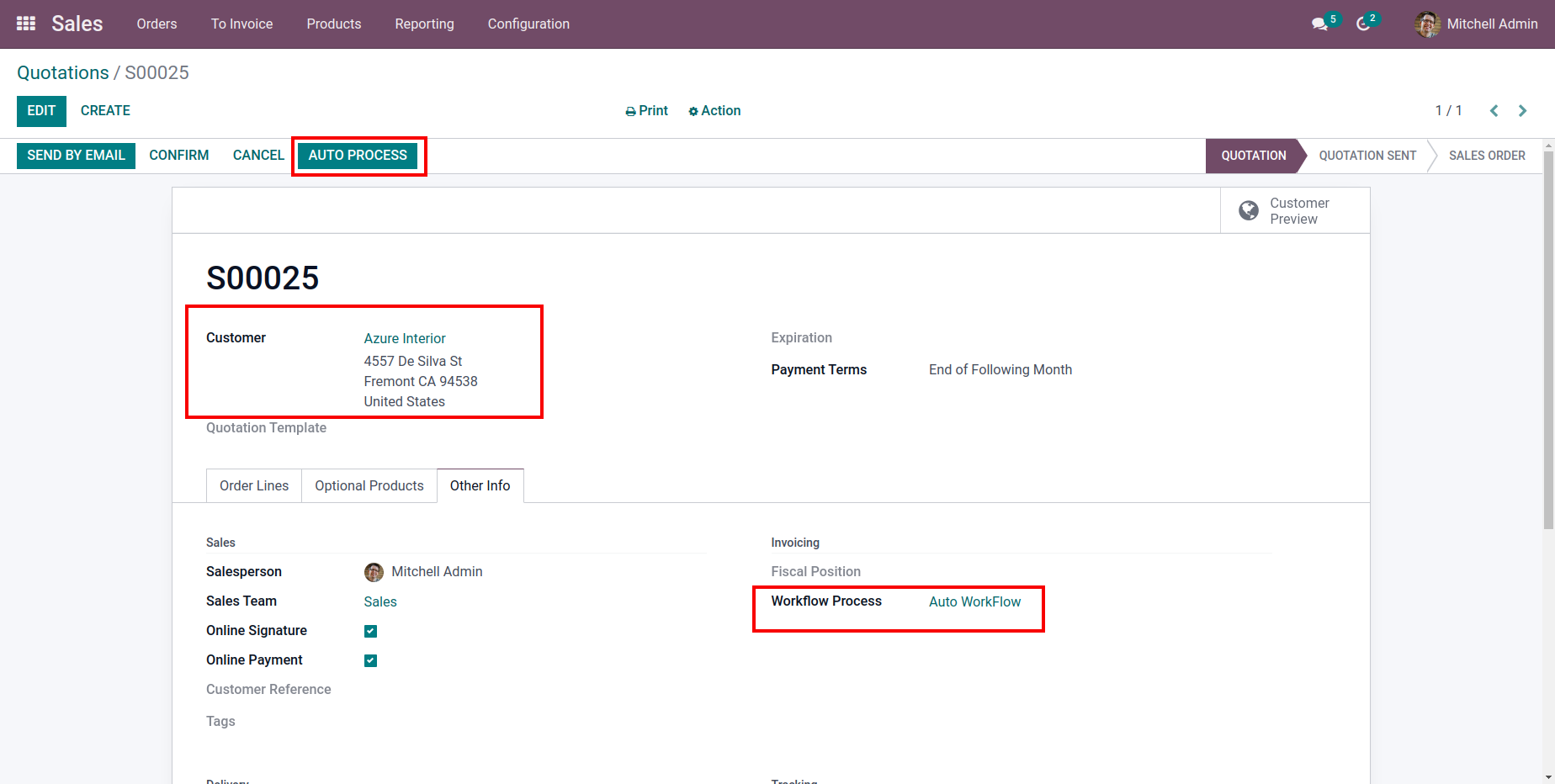1555x784 pixels.
Task: Open the Print dropdown
Action: click(x=646, y=111)
